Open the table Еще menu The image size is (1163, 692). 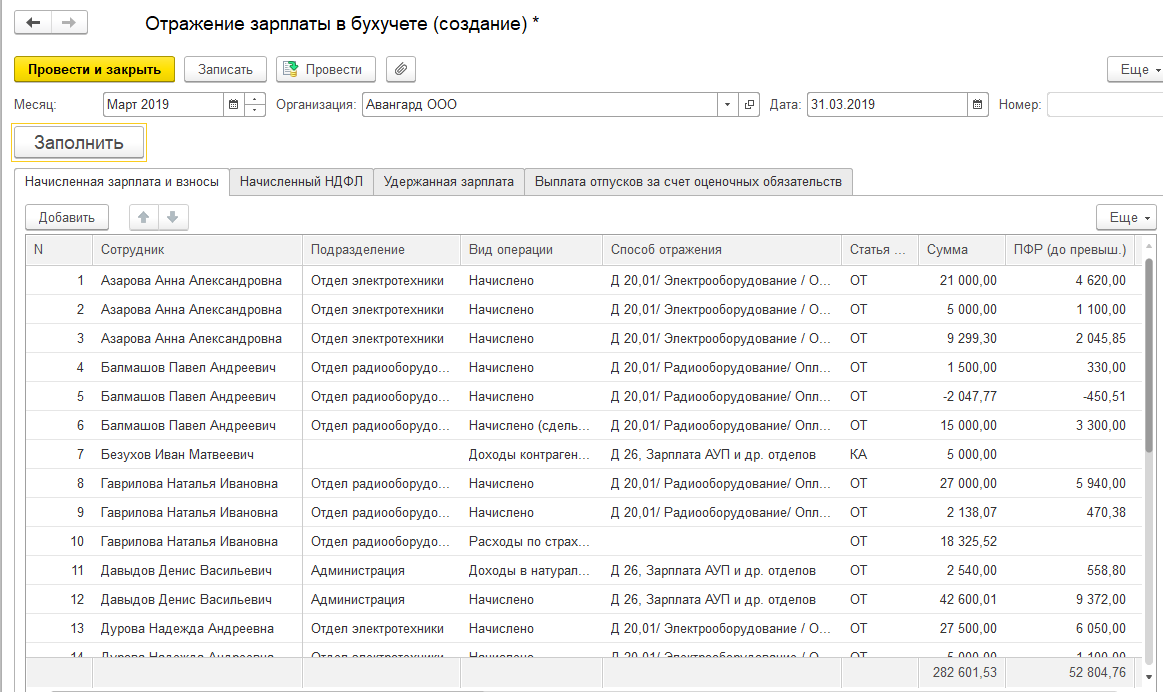click(x=1129, y=217)
